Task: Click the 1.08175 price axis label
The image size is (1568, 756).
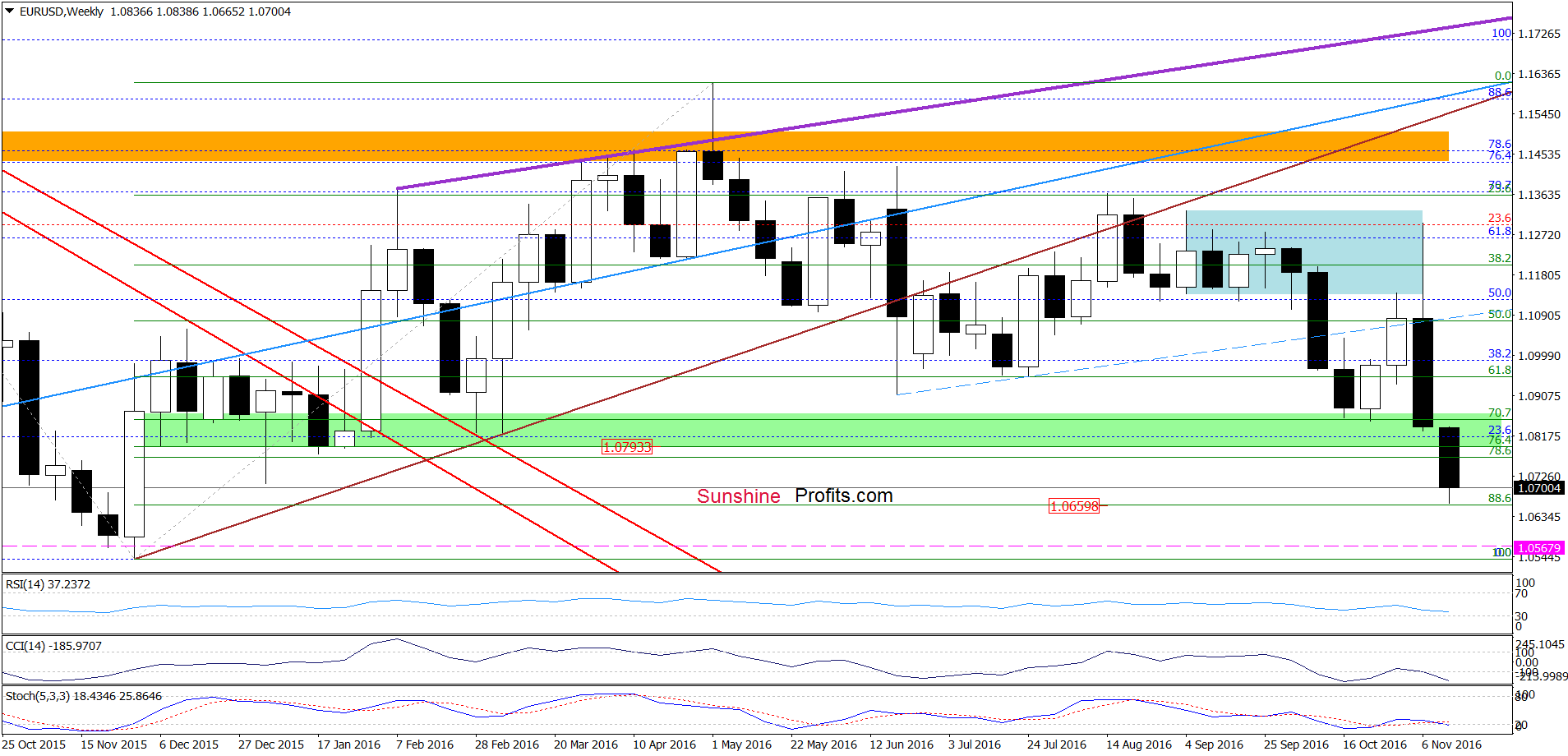Action: click(1539, 436)
